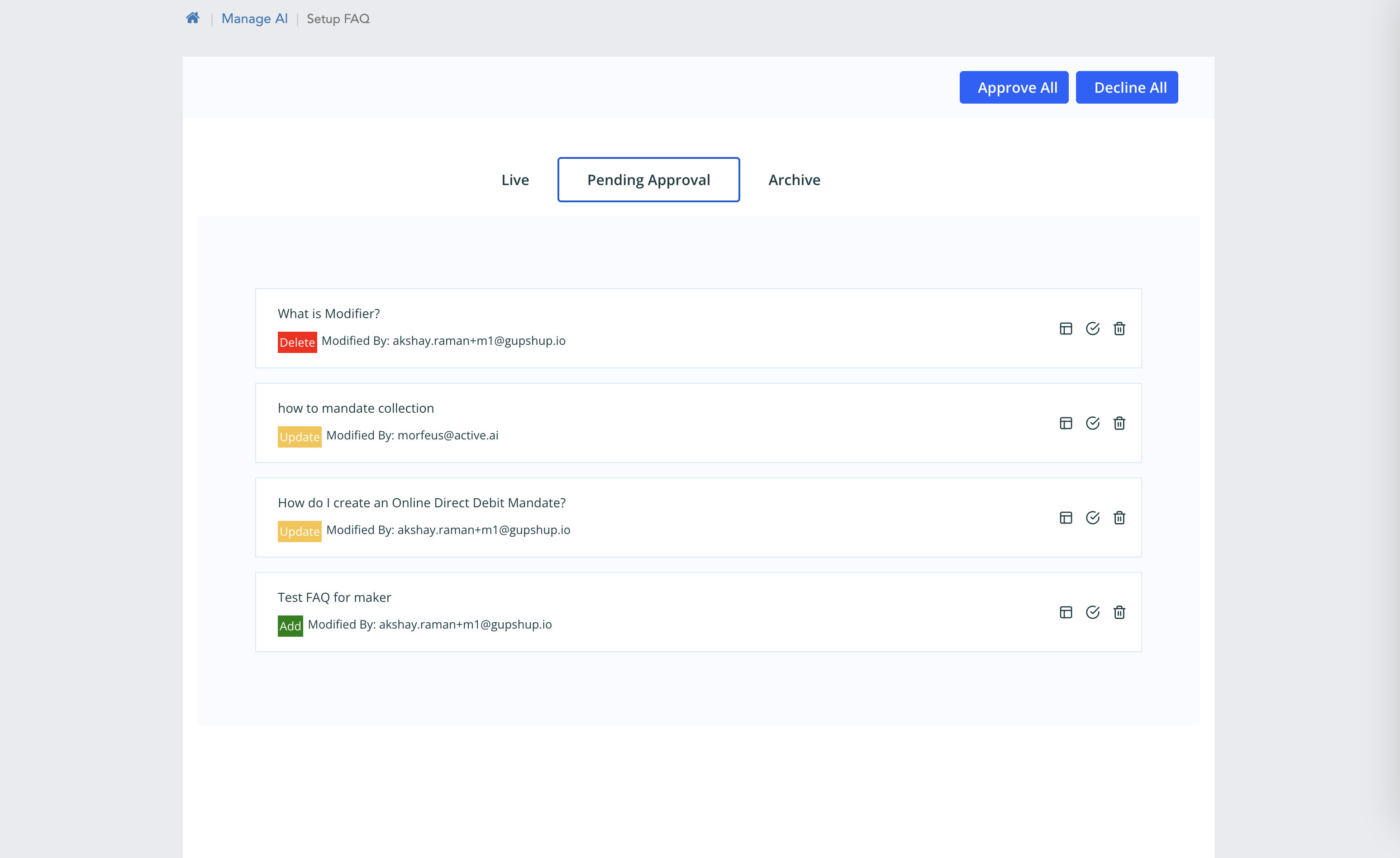Screen dimensions: 1400x858
Task: Click Modified By text under Test FAQ for maker
Action: click(429, 624)
